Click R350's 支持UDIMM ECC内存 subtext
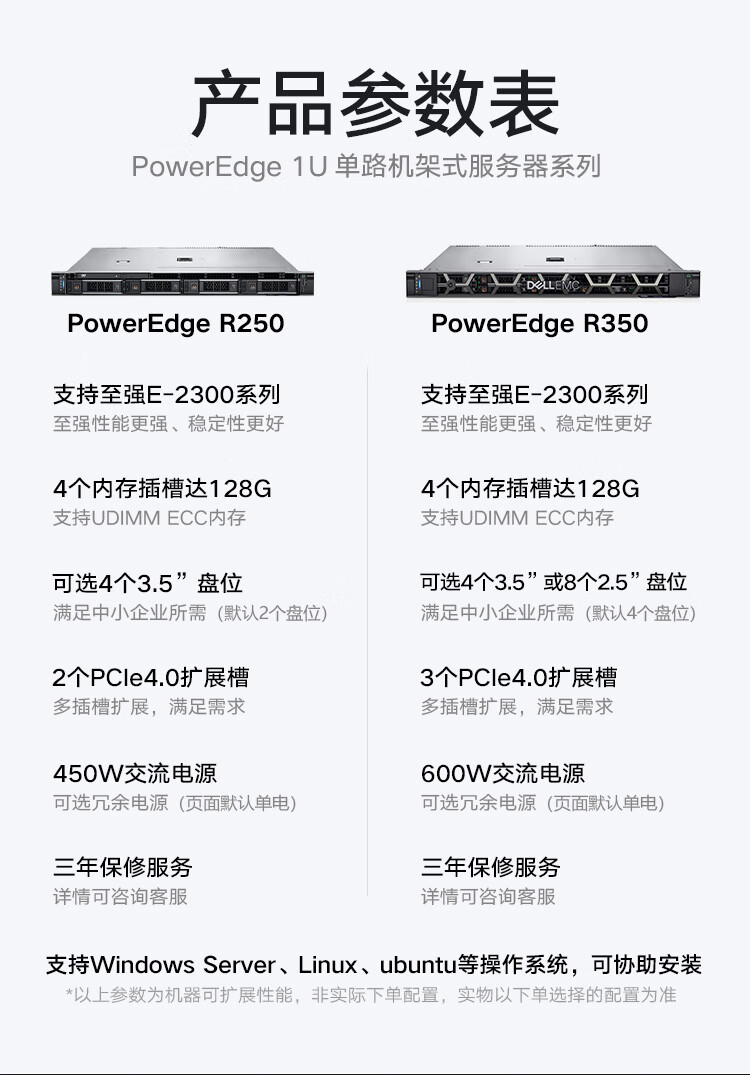Image resolution: width=750 pixels, height=1075 pixels. coord(517,518)
